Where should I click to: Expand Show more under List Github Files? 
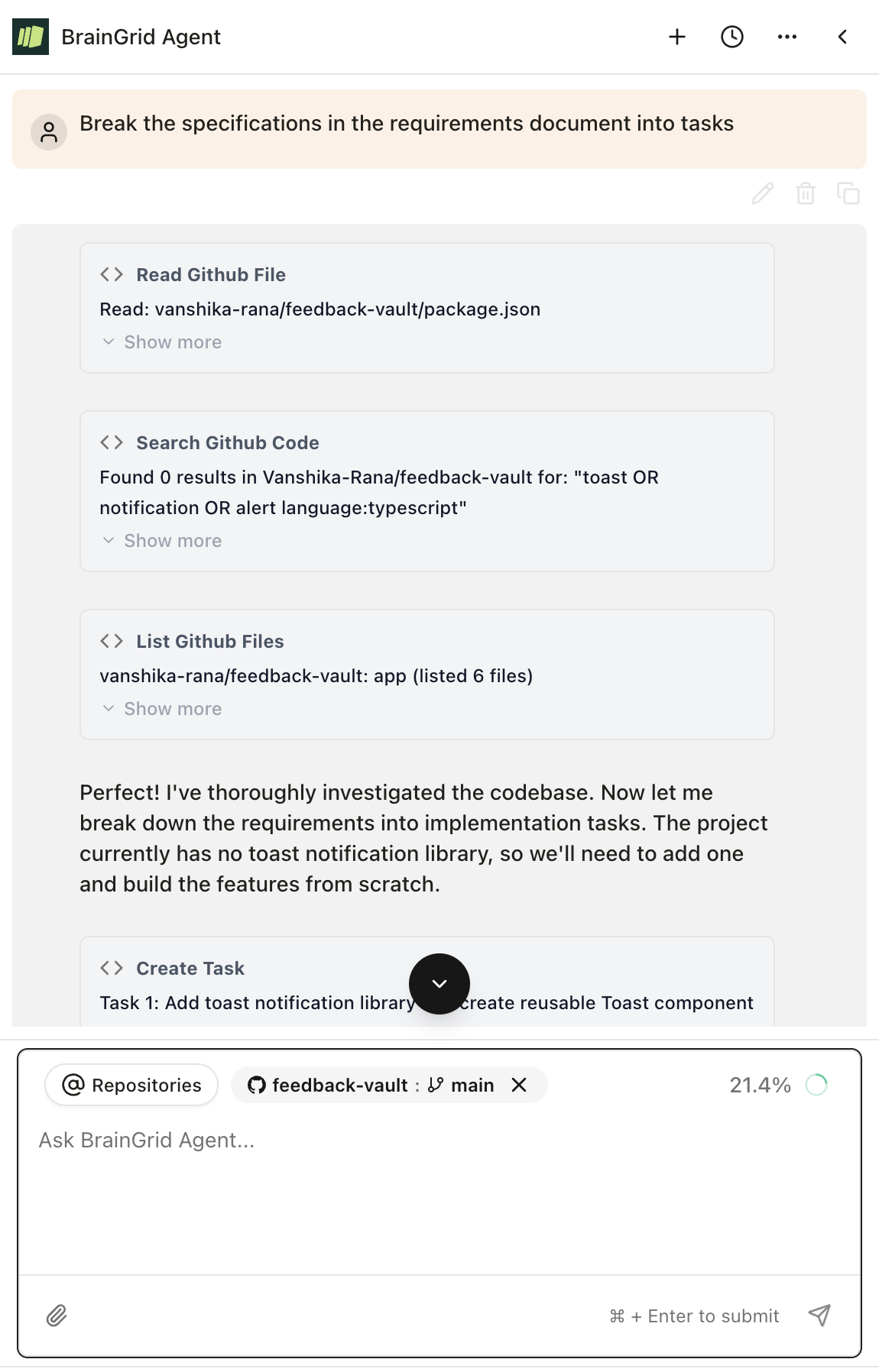click(x=161, y=708)
